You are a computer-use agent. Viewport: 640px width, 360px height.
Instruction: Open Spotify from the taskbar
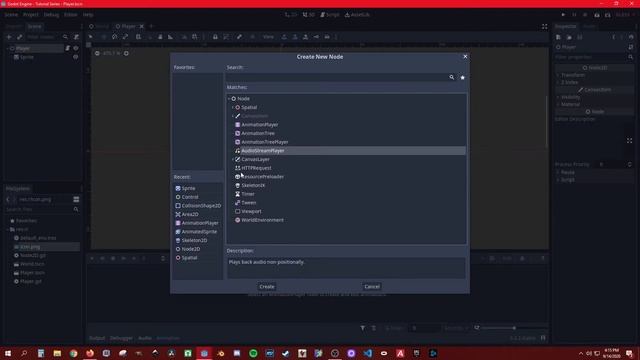pos(253,353)
